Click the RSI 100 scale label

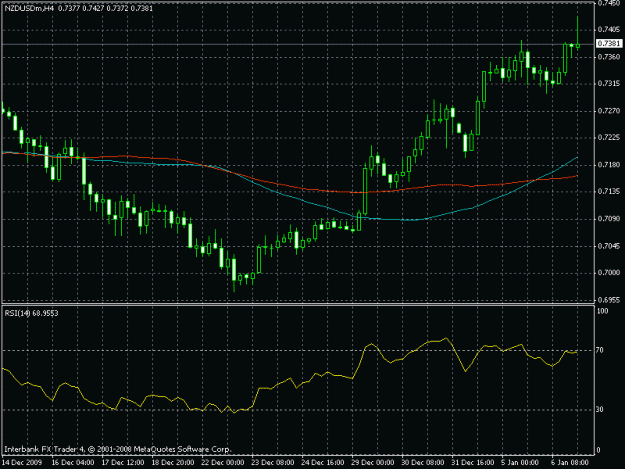click(603, 311)
